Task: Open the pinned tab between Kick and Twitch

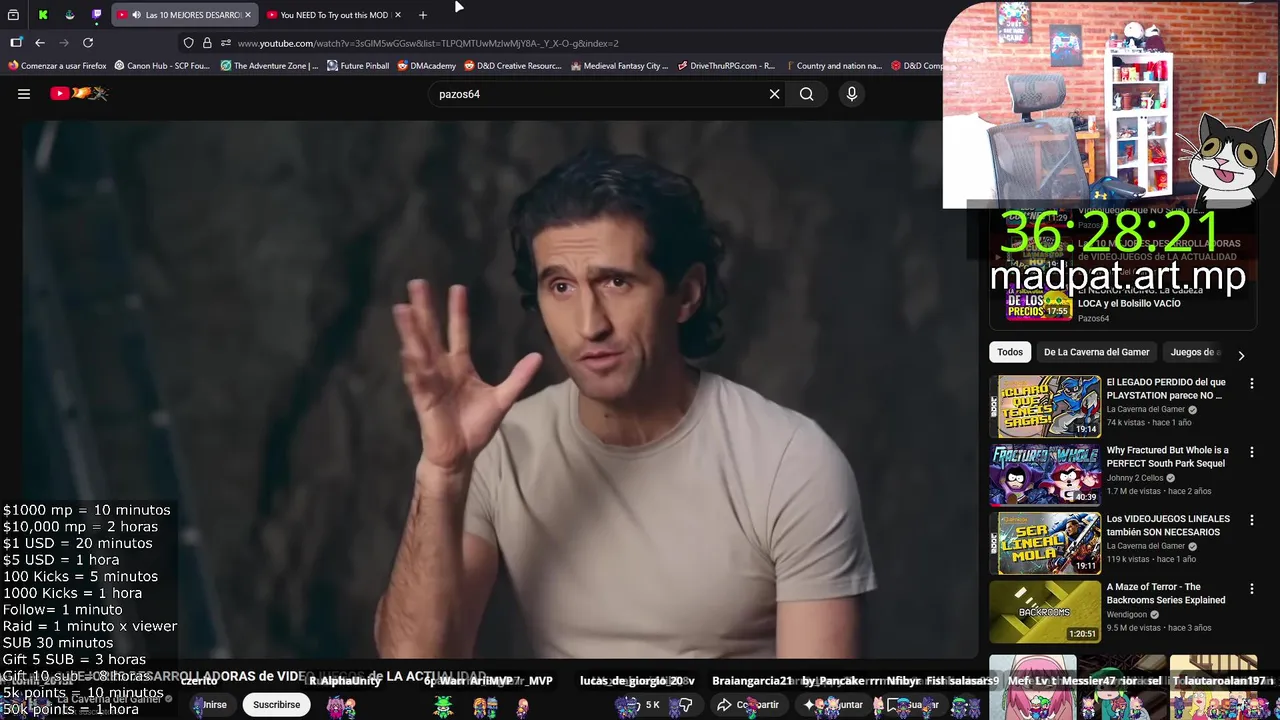Action: [70, 15]
